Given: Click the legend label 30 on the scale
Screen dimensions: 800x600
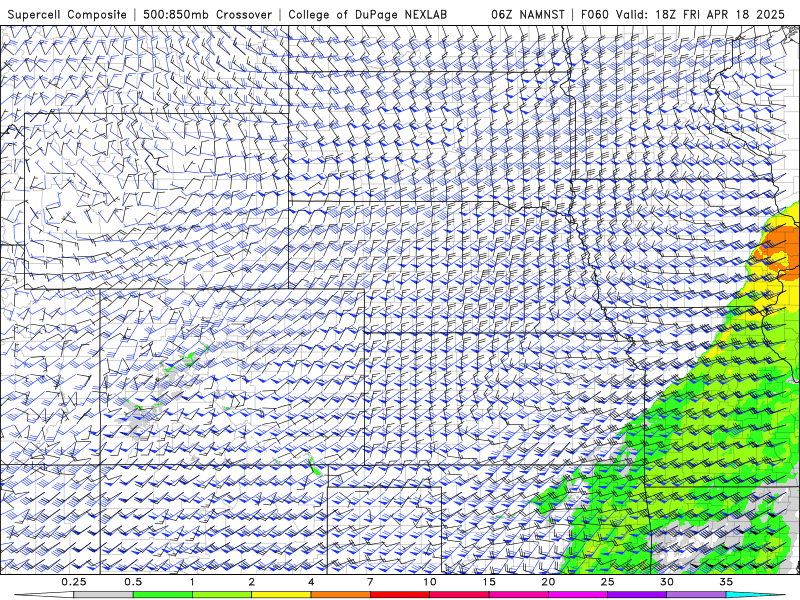Looking at the screenshot, I should [x=666, y=582].
